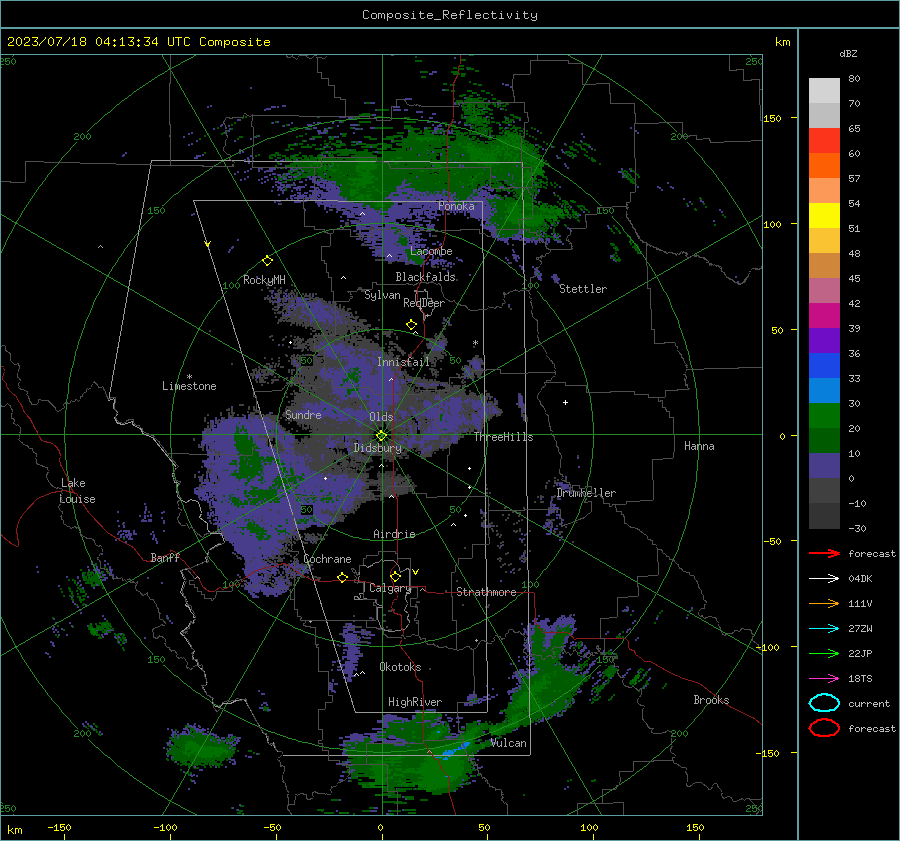
Task: Click the Okotoks city label
Action: click(400, 667)
